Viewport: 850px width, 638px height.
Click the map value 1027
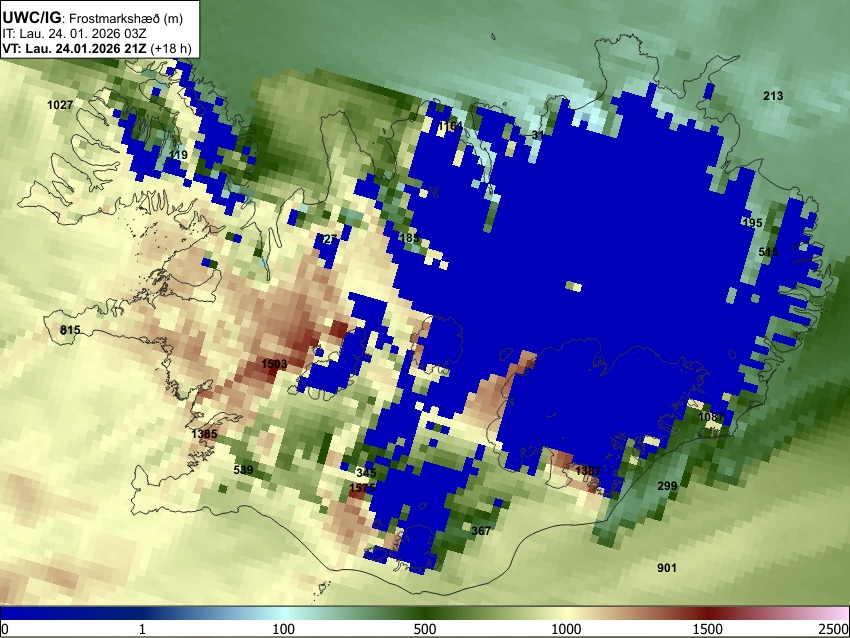pyautogui.click(x=60, y=105)
